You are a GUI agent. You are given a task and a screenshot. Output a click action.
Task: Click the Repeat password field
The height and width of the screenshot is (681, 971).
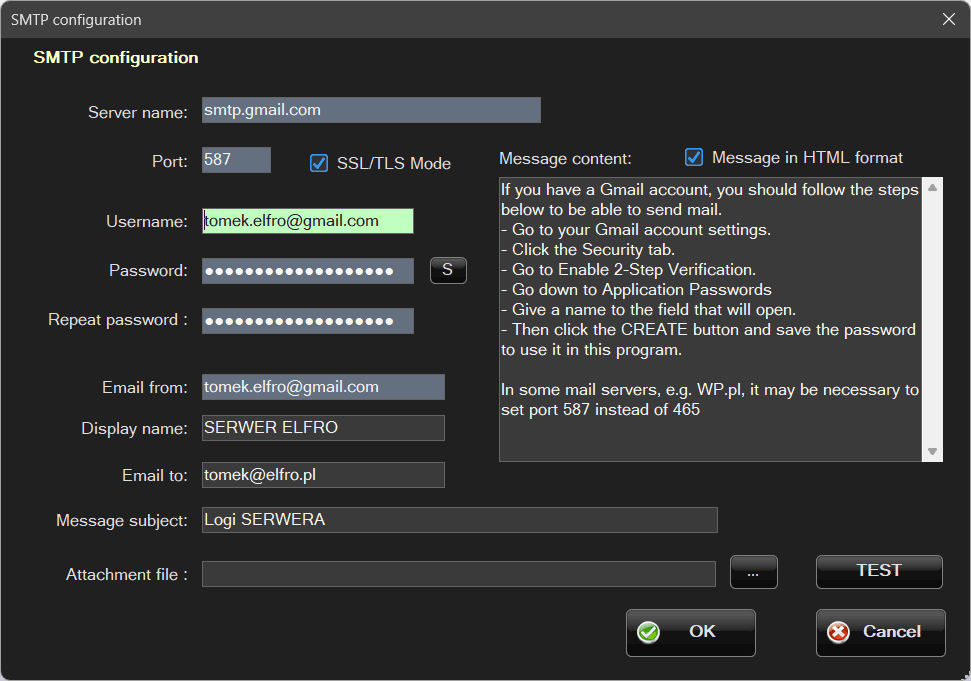tap(307, 321)
